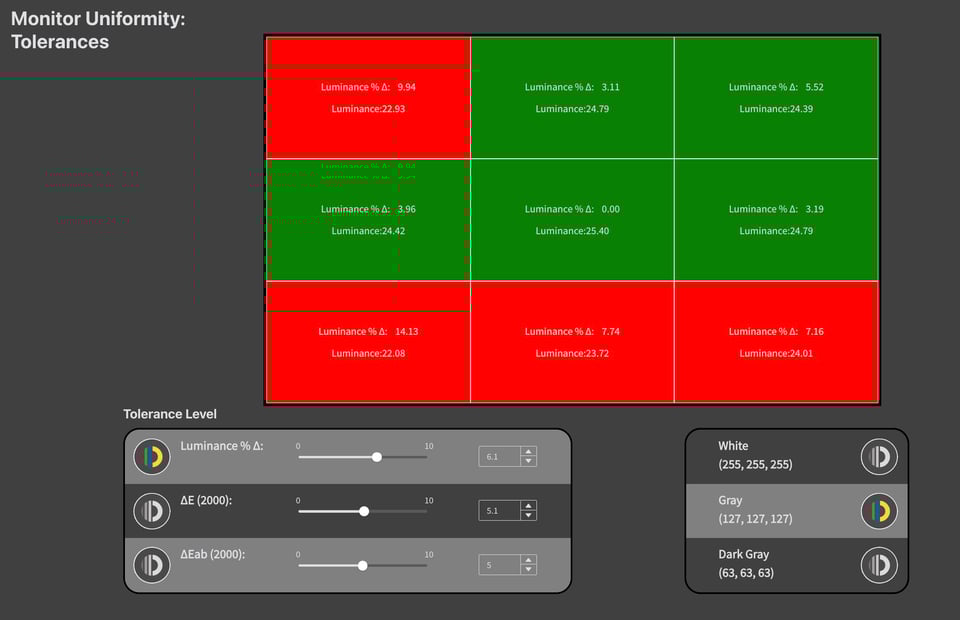Increase Luminance % Δ value with up arrow

coord(528,452)
